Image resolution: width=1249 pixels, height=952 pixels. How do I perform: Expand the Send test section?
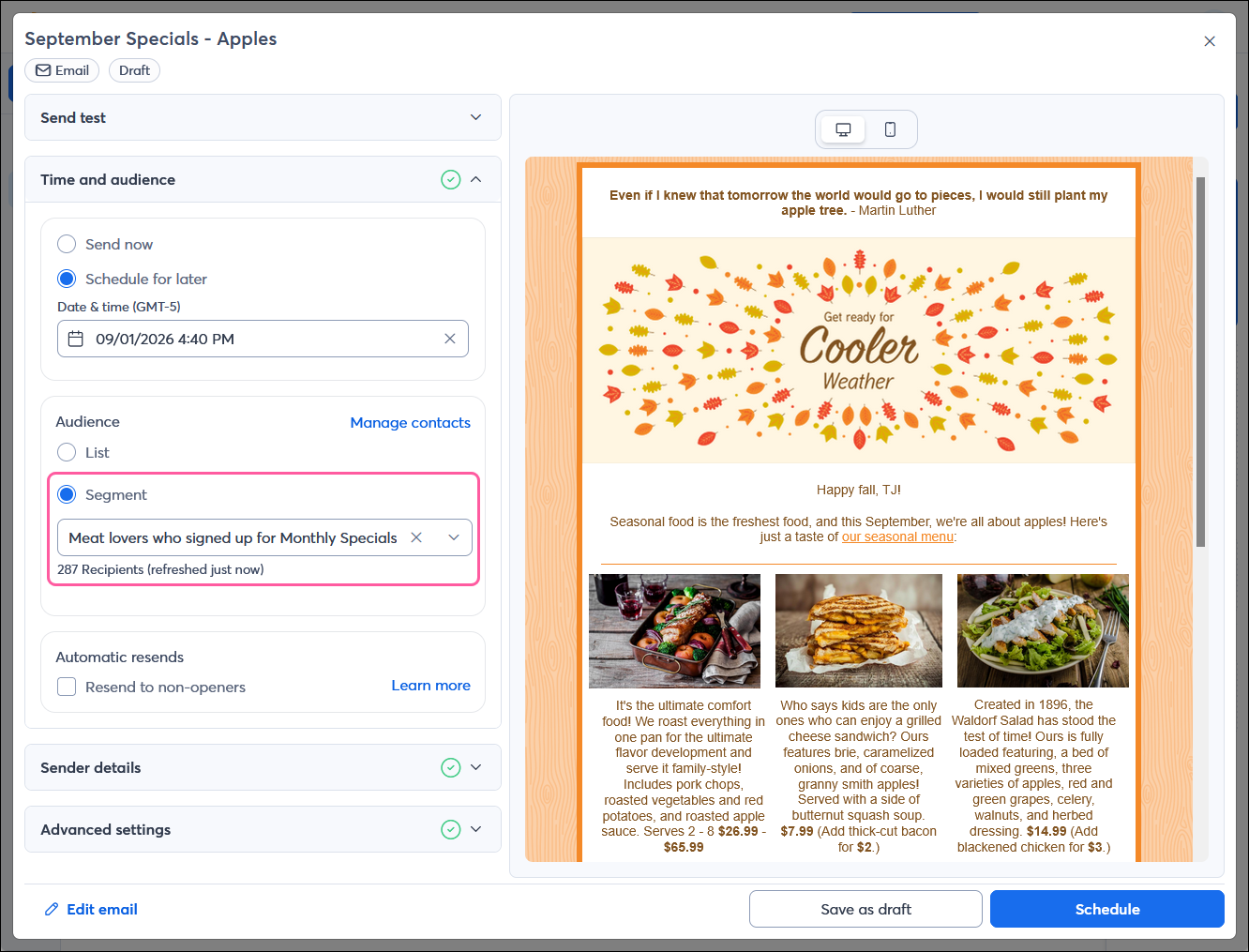point(475,117)
